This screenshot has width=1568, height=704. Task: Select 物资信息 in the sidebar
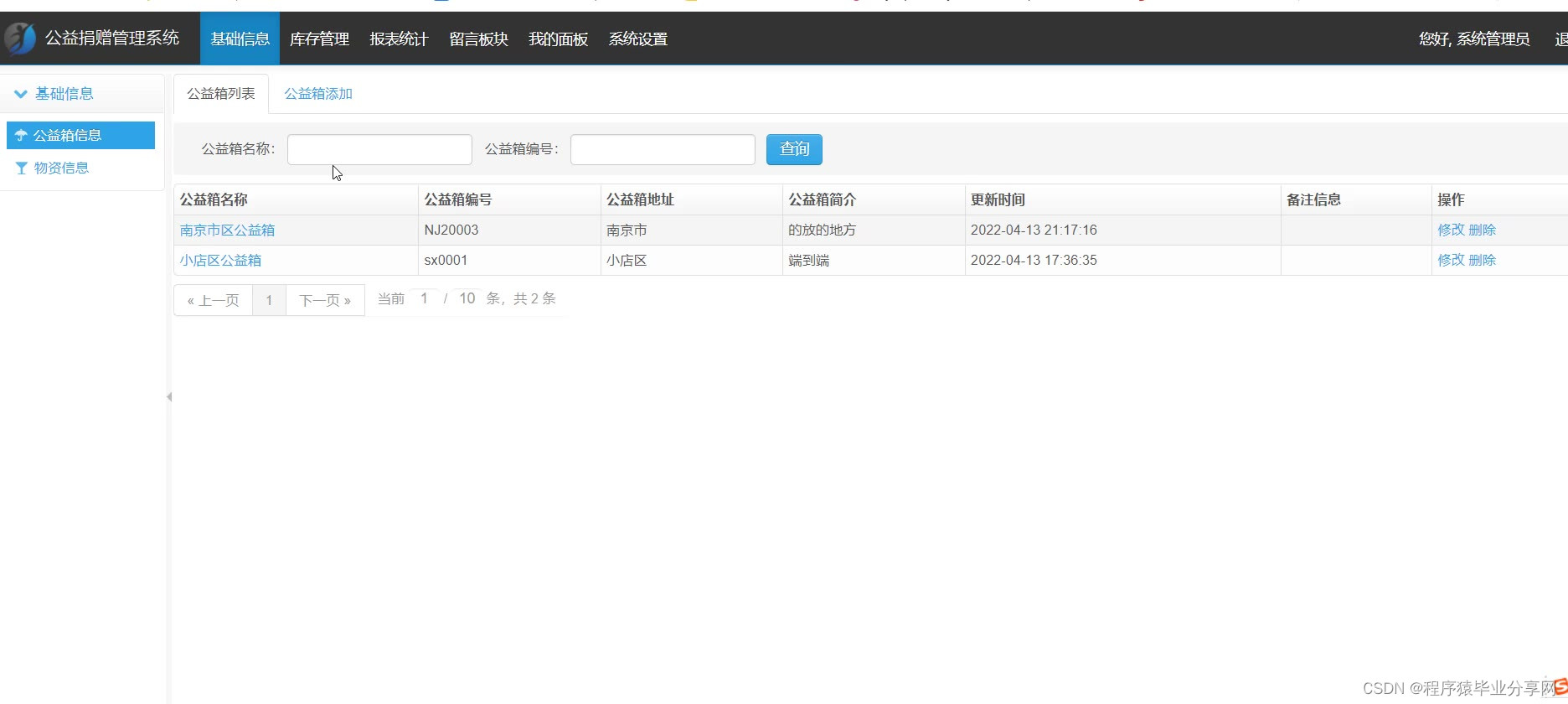[x=80, y=168]
